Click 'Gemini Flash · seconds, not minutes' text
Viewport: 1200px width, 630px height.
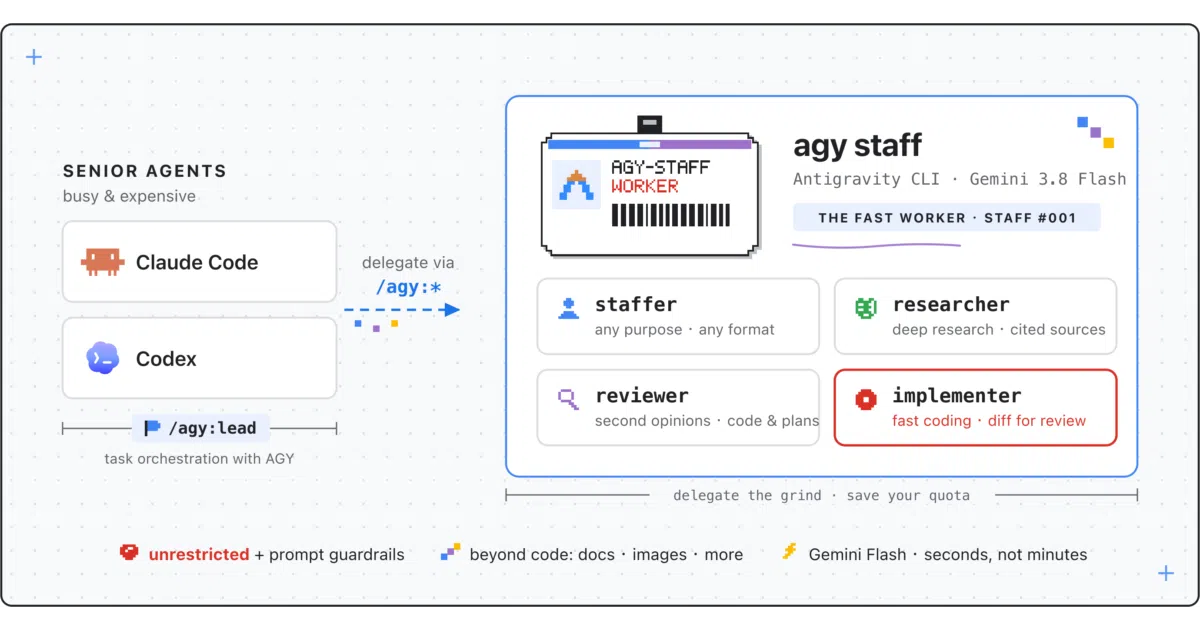click(x=948, y=554)
